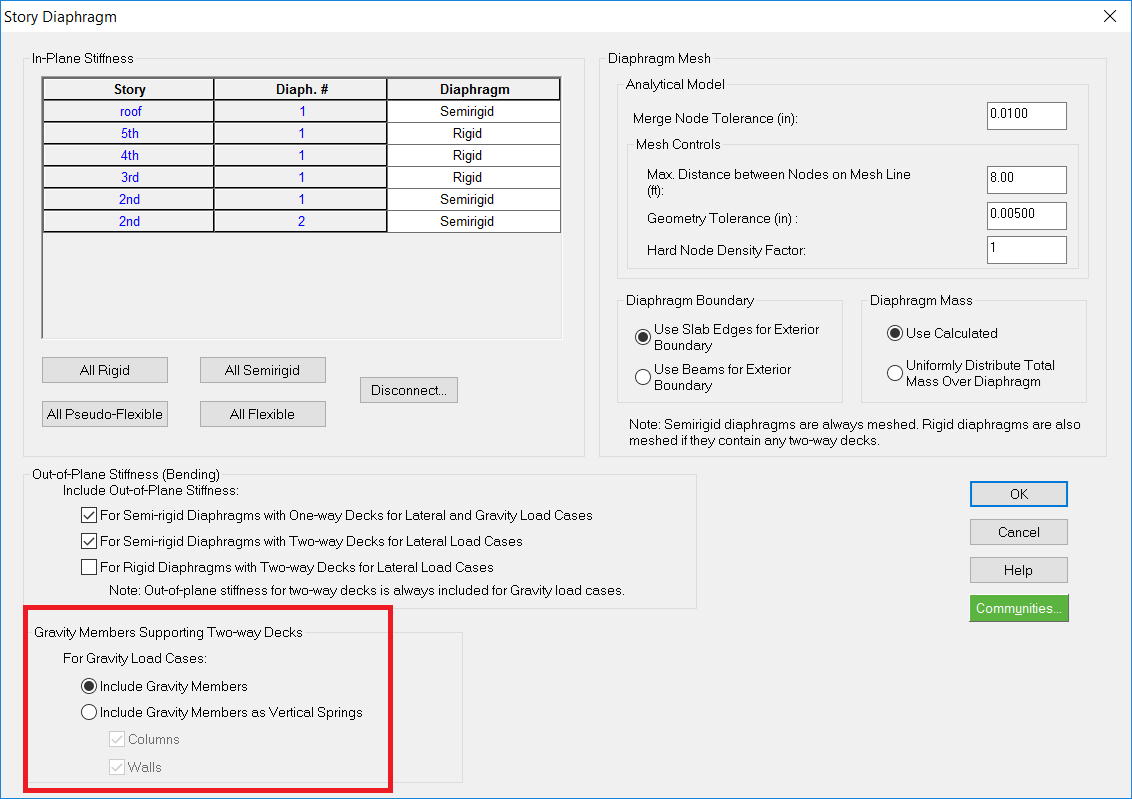
Task: Click the All Flexible button
Action: pos(262,414)
